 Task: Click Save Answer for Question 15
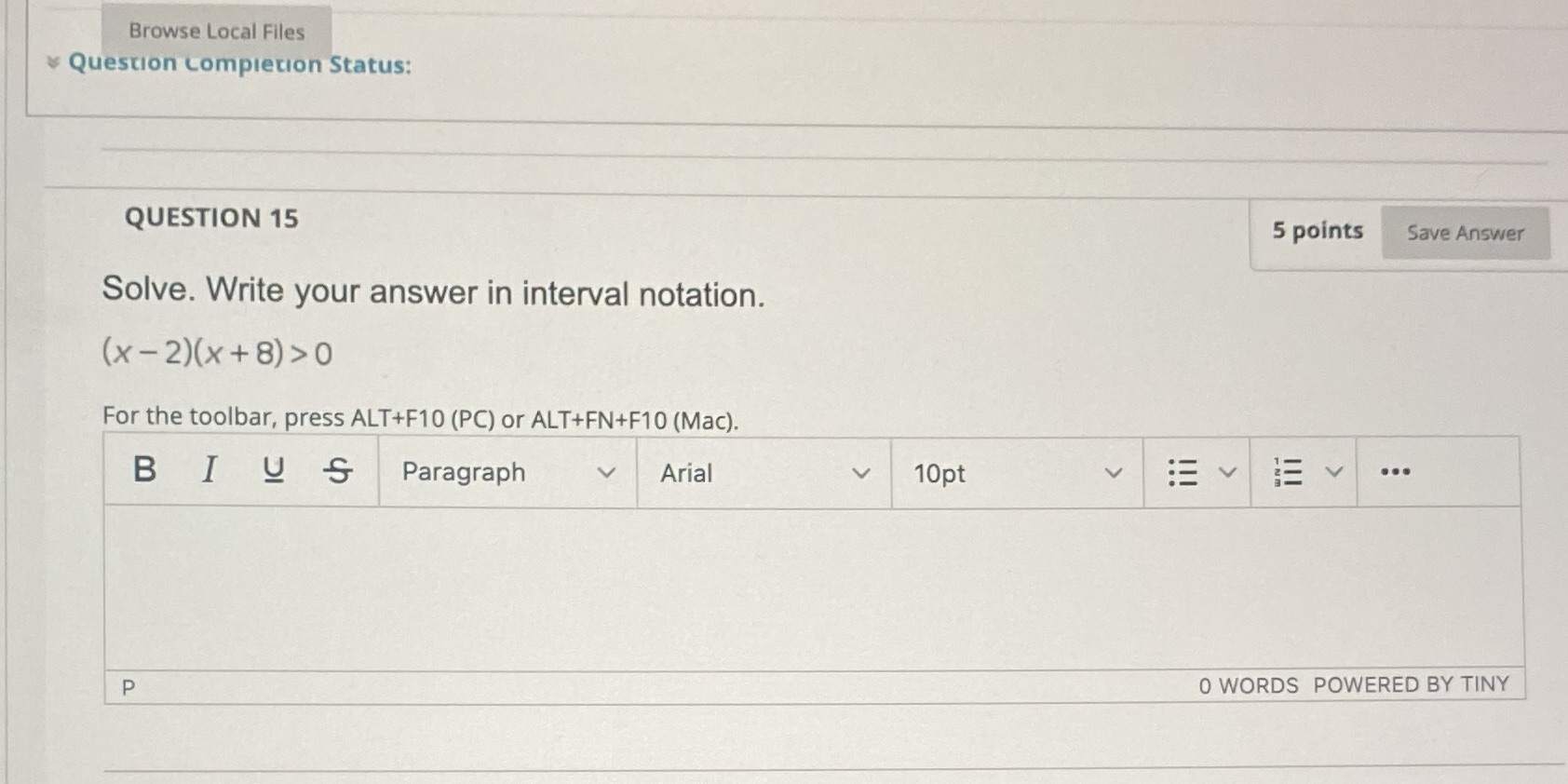[1465, 233]
